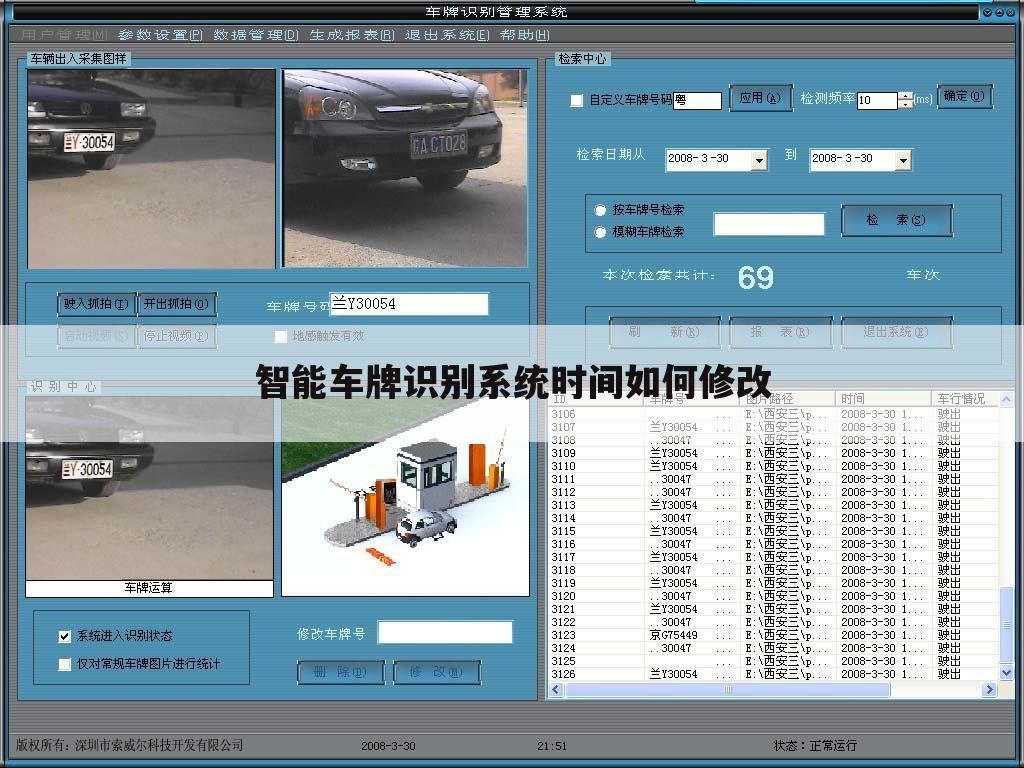Click the horizontal scrollbar thumb
1024x768 pixels.
point(728,689)
